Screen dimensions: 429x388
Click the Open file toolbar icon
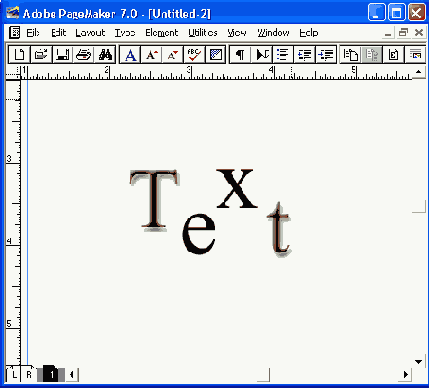[41, 54]
